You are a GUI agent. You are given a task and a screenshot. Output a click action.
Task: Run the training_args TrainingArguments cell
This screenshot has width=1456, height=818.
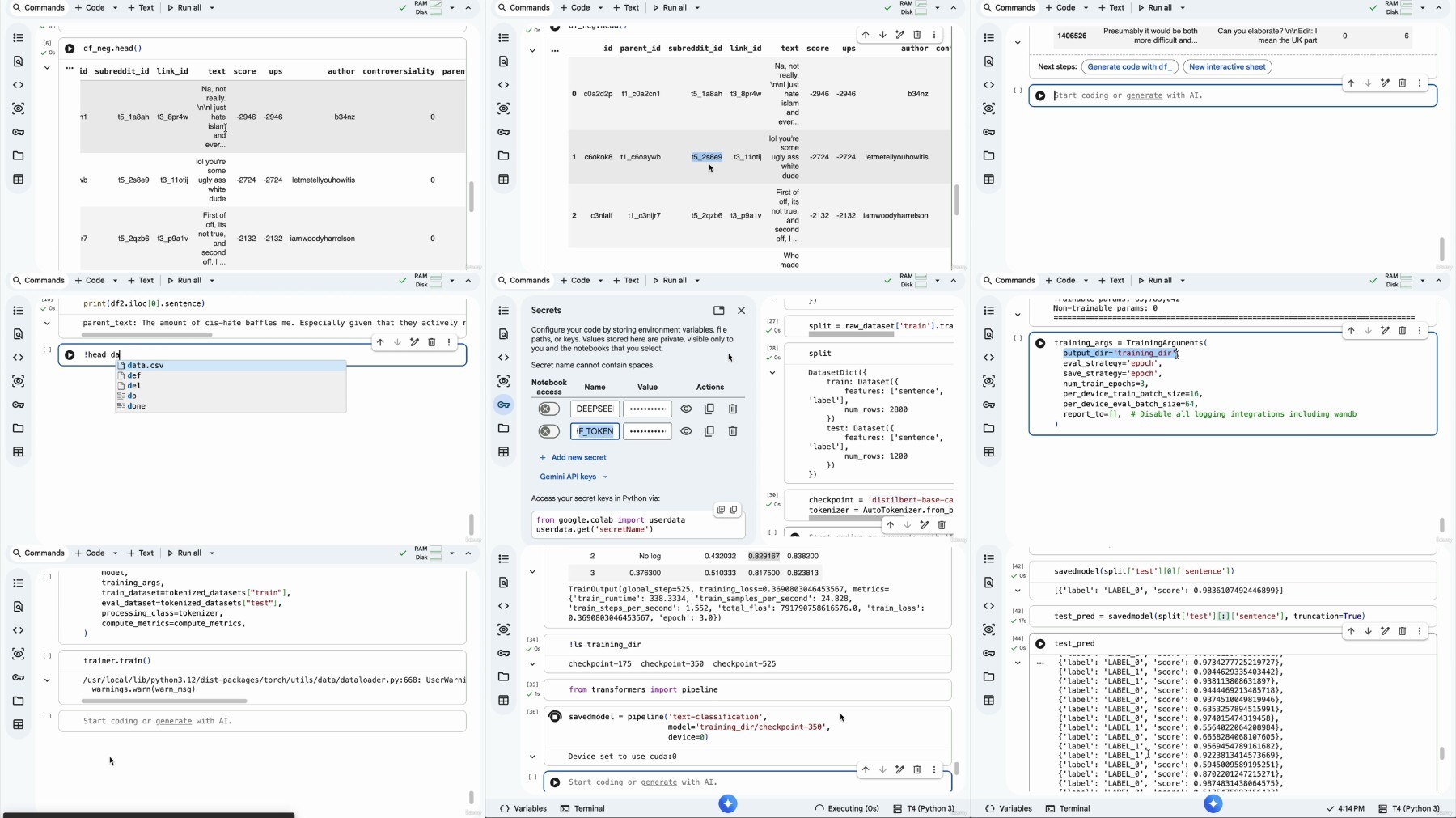(x=1040, y=343)
